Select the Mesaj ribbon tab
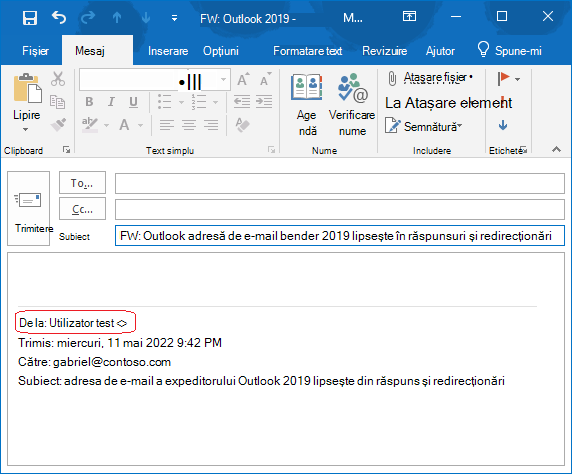 click(x=90, y=51)
